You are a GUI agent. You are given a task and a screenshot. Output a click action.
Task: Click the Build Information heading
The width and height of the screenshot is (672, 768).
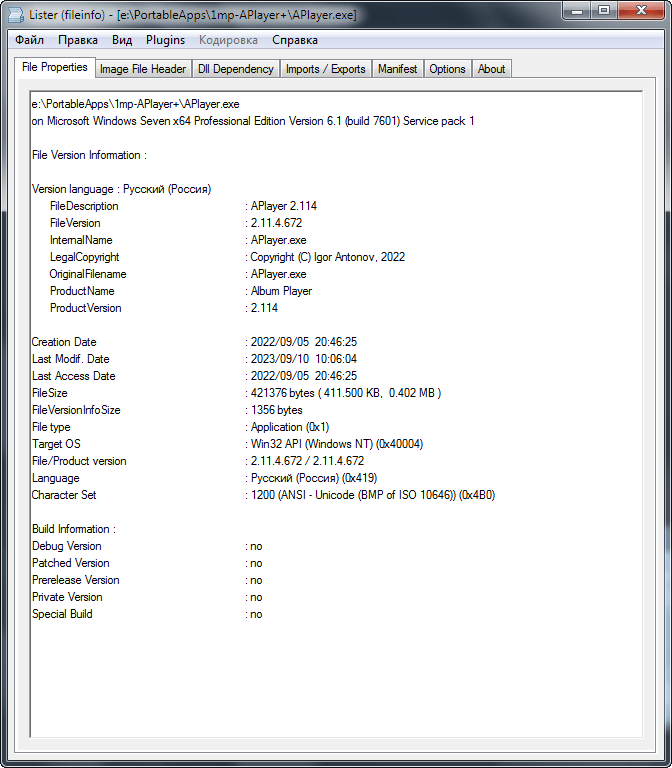[74, 529]
